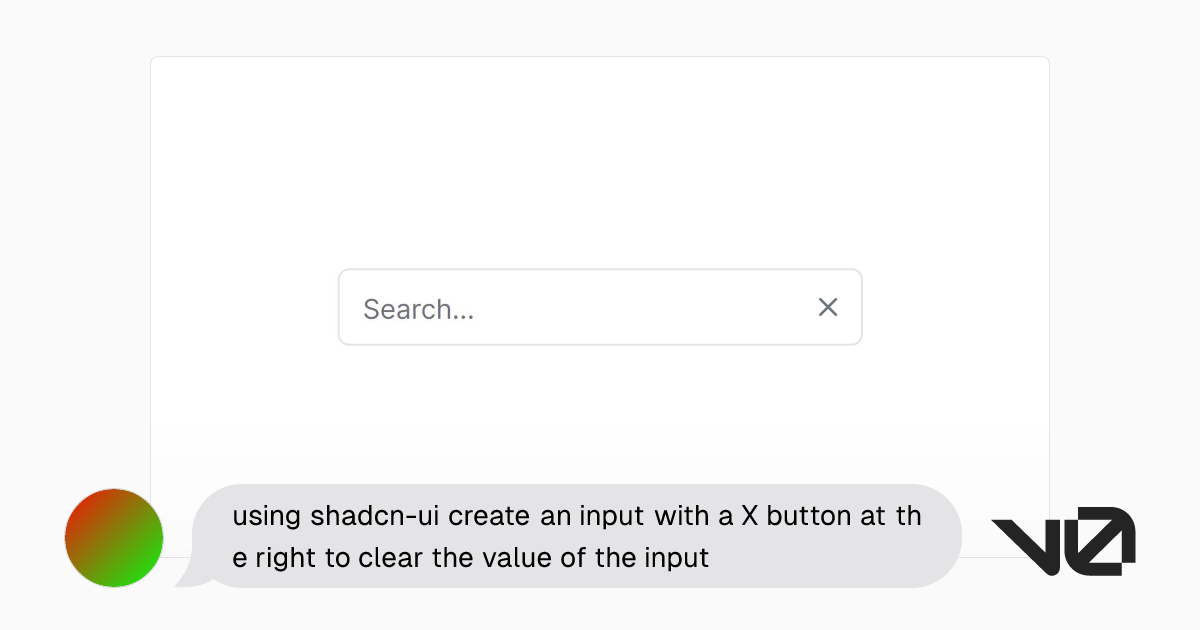Click the v0 logo
The height and width of the screenshot is (630, 1200).
1062,541
